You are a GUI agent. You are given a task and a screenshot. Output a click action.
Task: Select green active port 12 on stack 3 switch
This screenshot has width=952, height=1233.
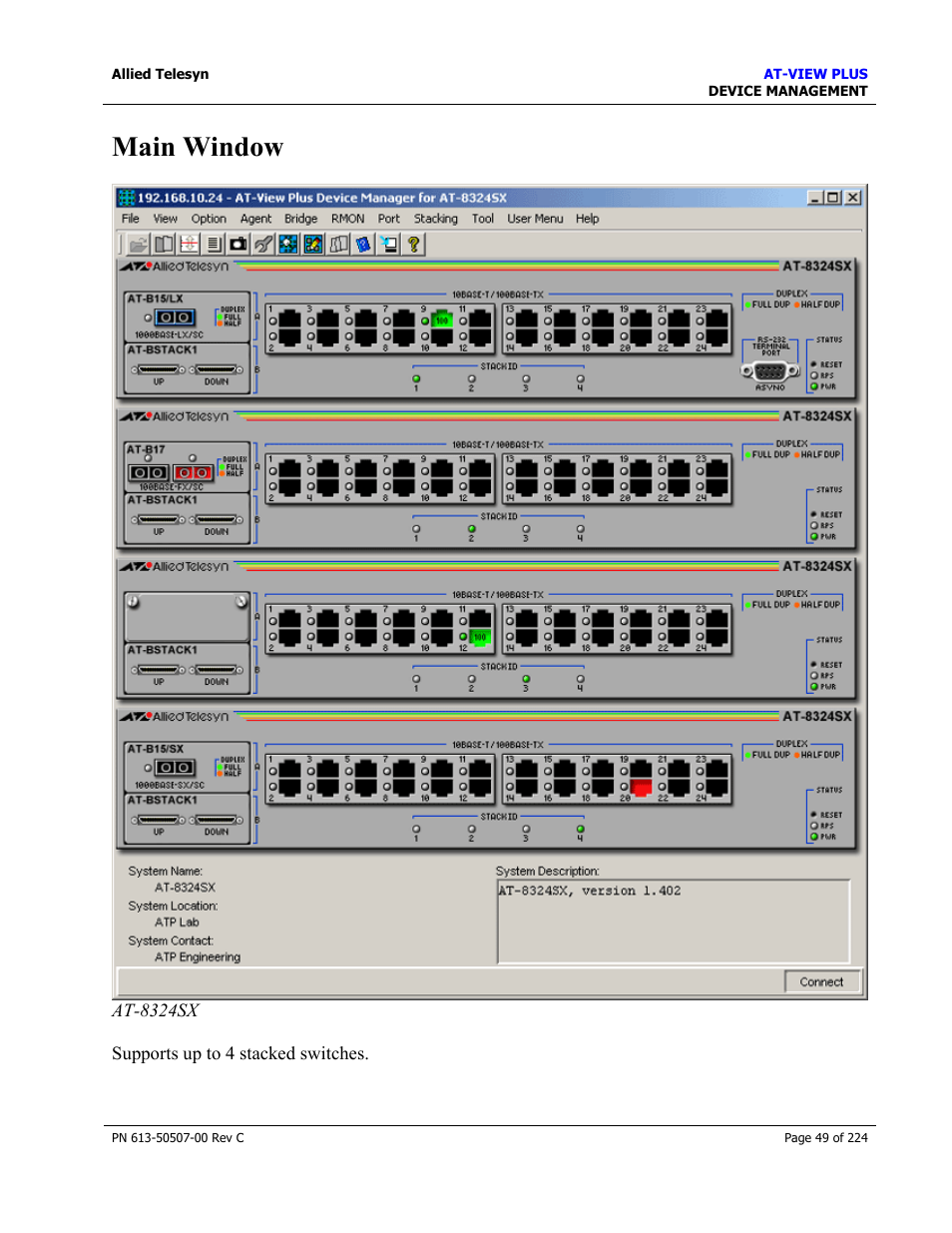coord(480,637)
